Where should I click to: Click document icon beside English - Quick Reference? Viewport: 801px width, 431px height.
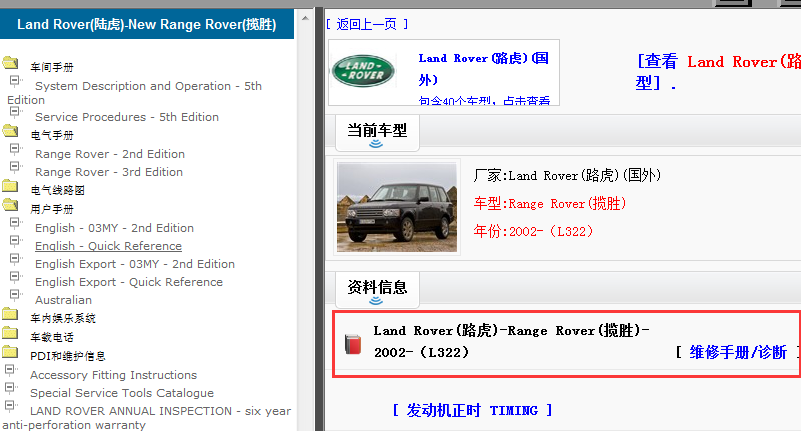coord(15,241)
